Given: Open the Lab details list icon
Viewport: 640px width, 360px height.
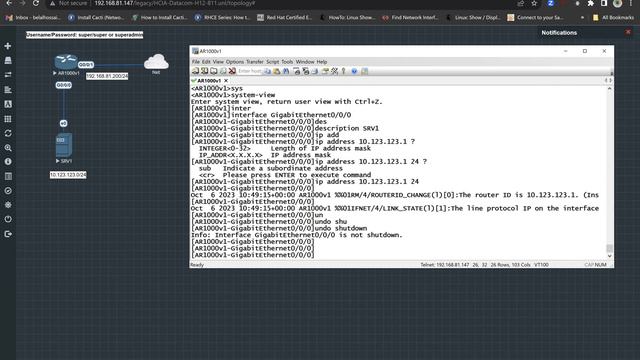Looking at the screenshot, I should click(x=8, y=176).
